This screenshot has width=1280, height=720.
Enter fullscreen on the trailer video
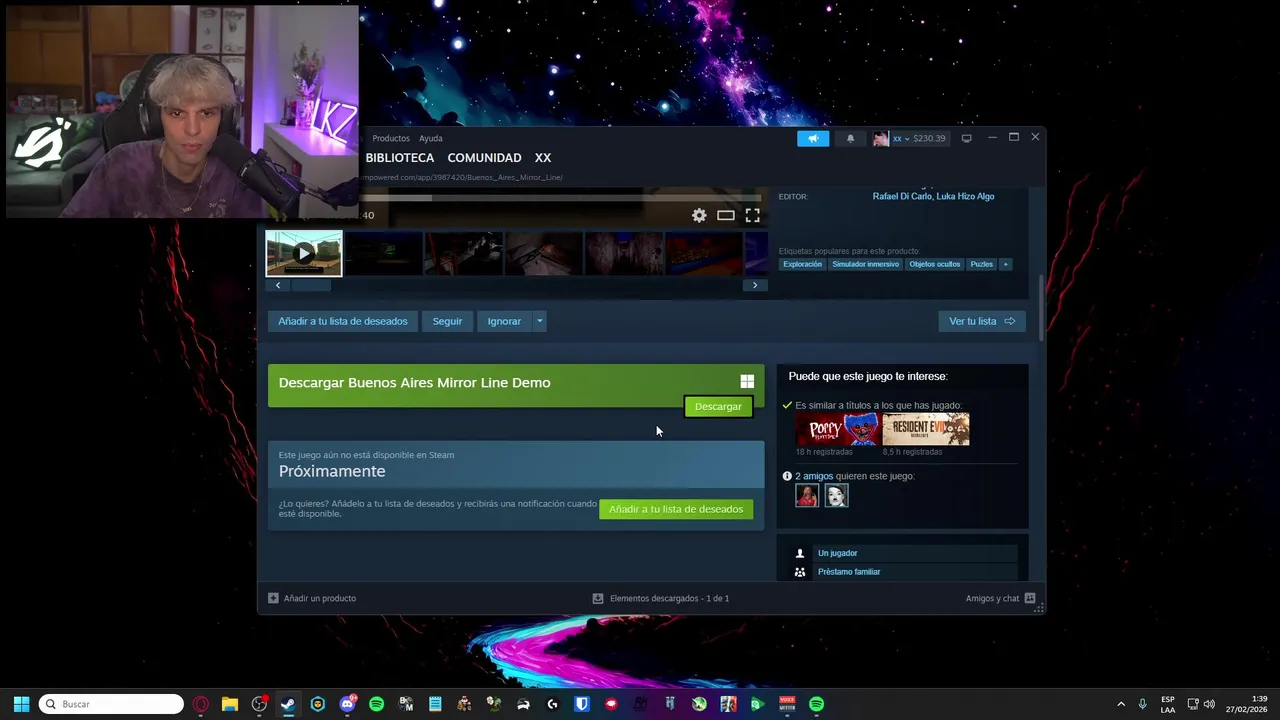(x=752, y=215)
